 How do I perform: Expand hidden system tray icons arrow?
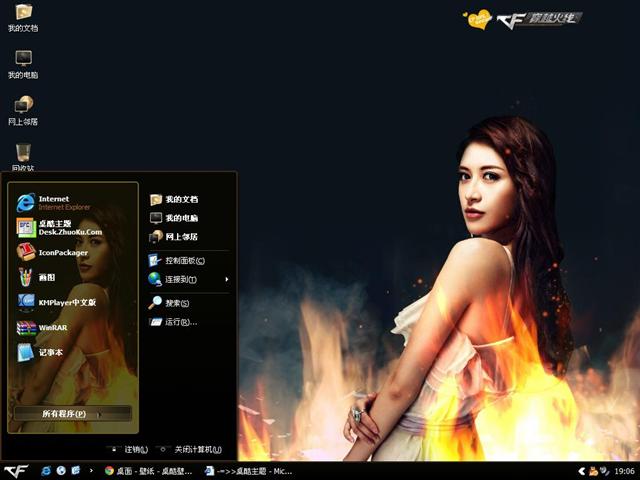[x=582, y=471]
